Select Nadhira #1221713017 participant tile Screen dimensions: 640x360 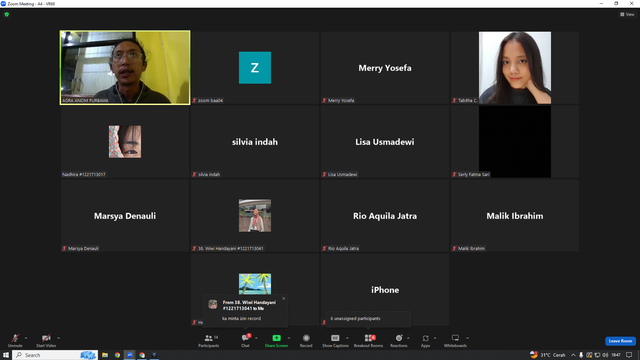pos(125,142)
